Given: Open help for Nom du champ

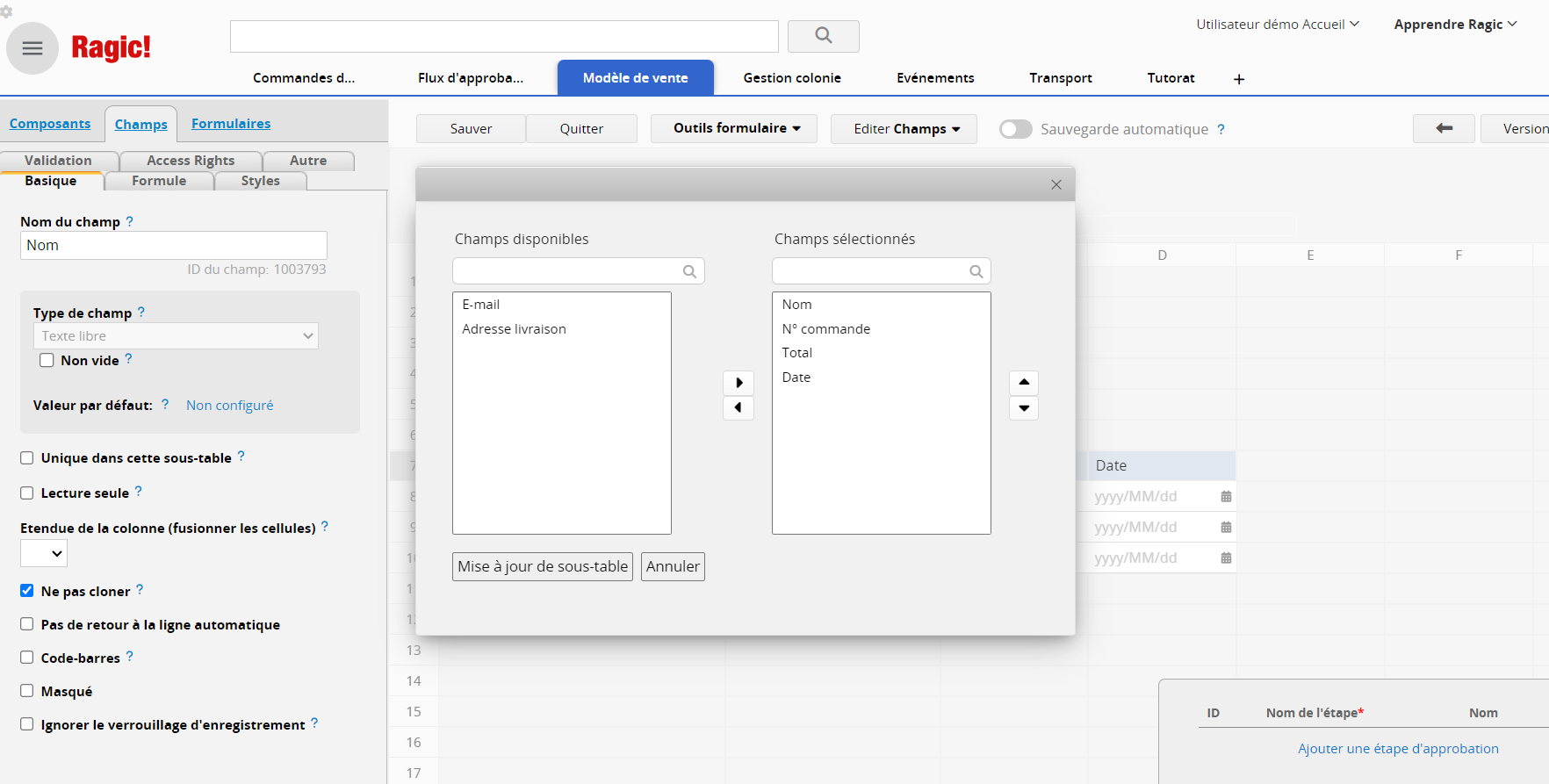Looking at the screenshot, I should pyautogui.click(x=130, y=221).
